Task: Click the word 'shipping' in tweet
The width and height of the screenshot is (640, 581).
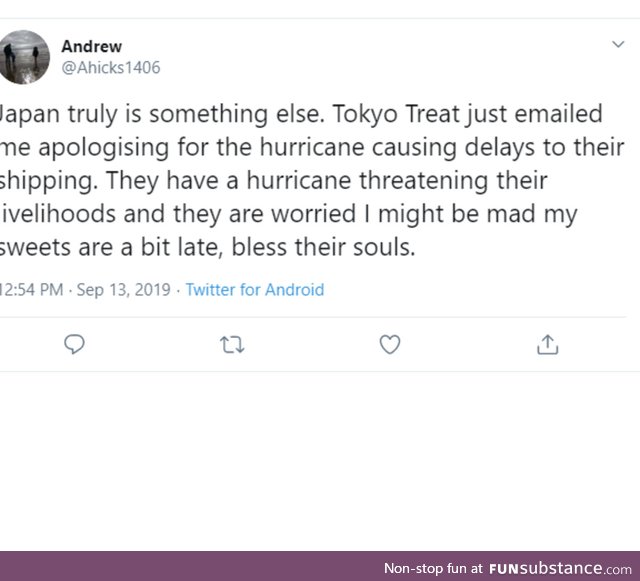Action: [47, 181]
